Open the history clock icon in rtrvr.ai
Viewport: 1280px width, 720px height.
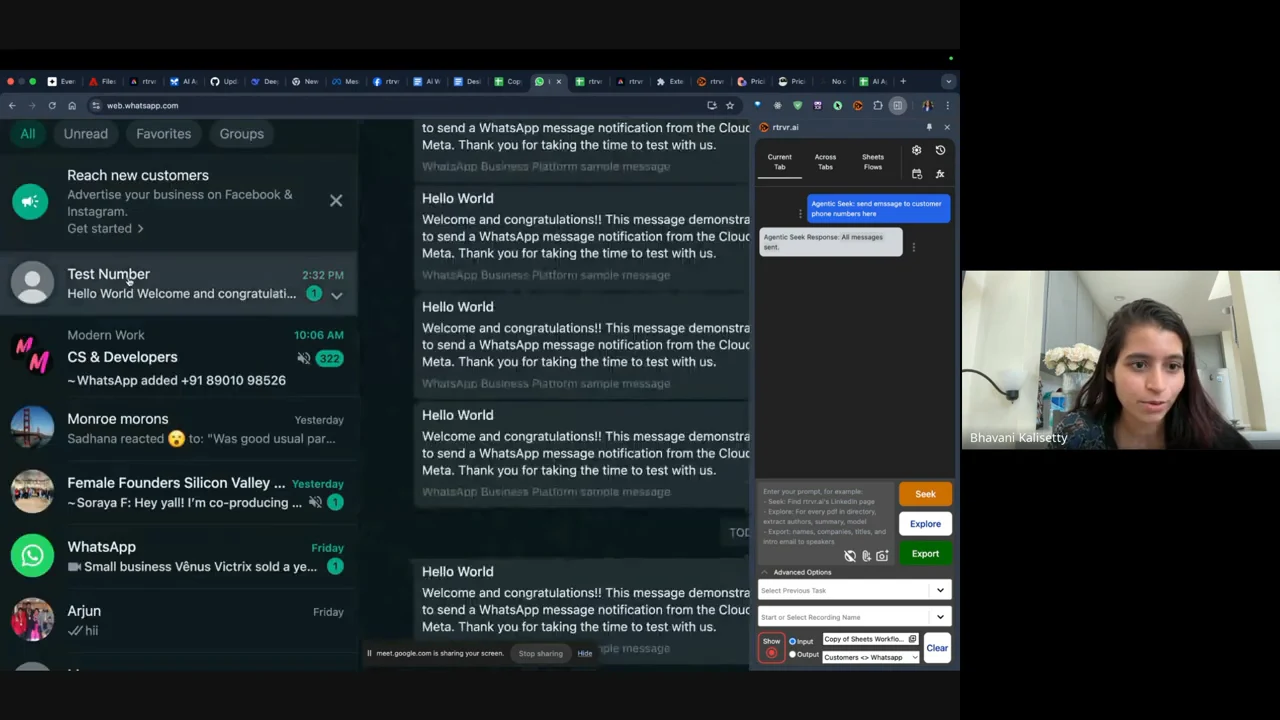point(940,150)
